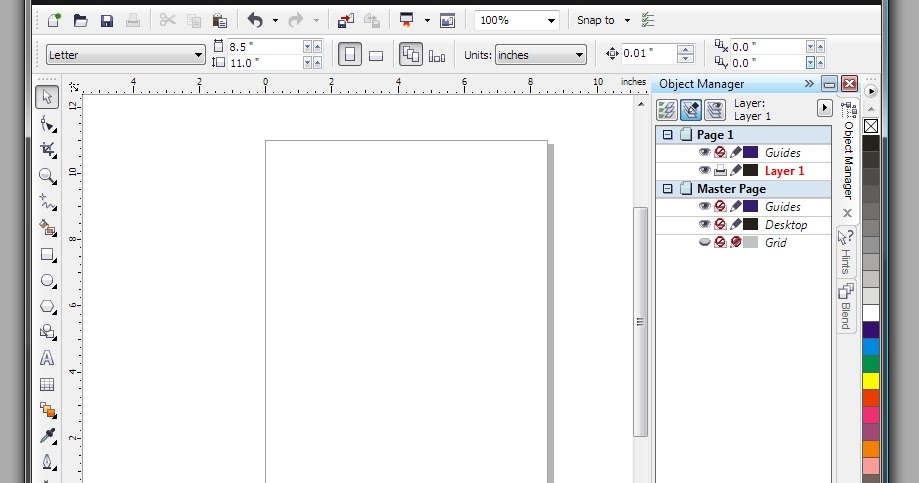The width and height of the screenshot is (919, 483).
Task: Select the Shape edit tool
Action: (x=47, y=124)
